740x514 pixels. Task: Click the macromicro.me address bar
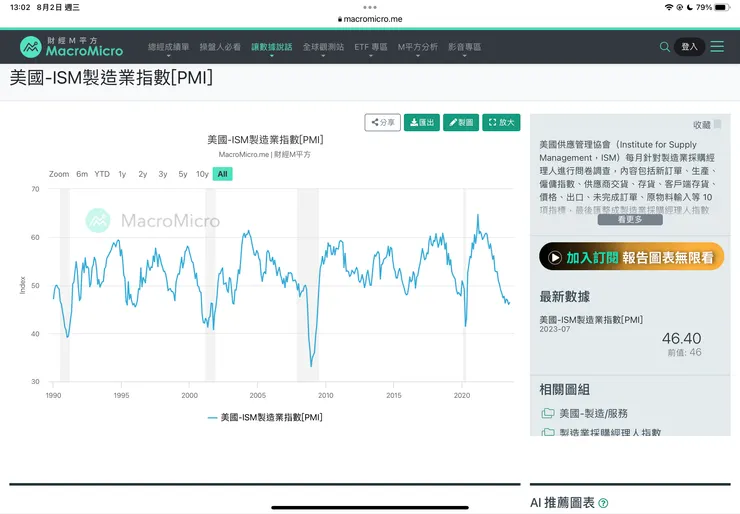(x=370, y=19)
